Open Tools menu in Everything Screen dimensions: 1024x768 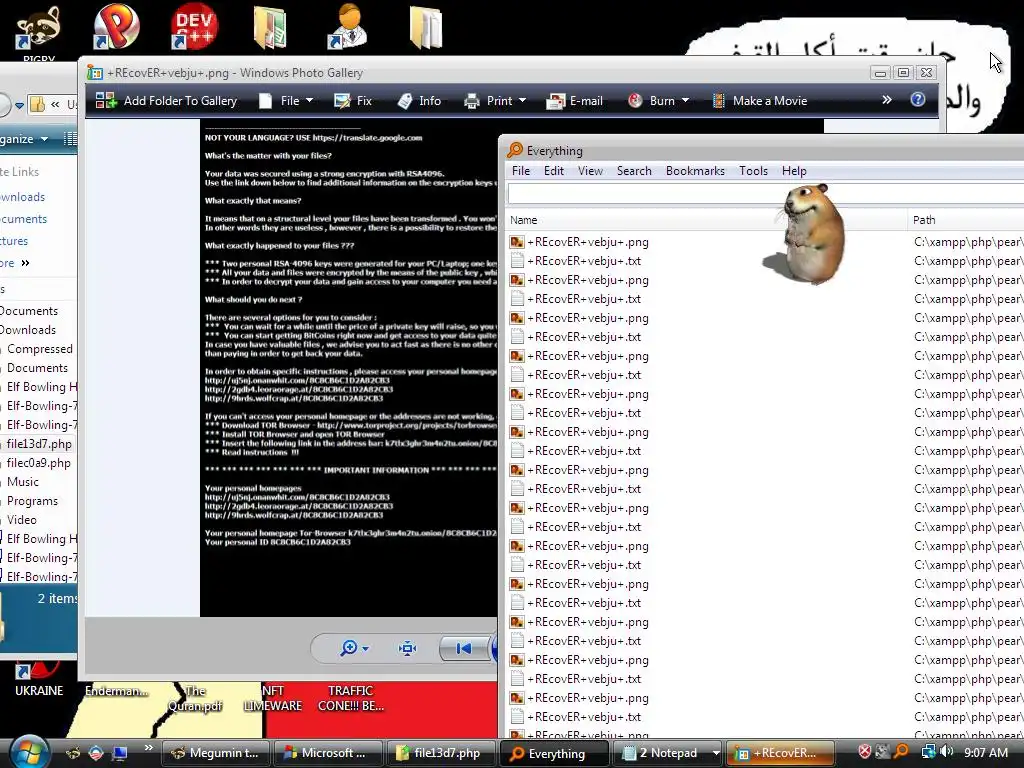tap(753, 170)
